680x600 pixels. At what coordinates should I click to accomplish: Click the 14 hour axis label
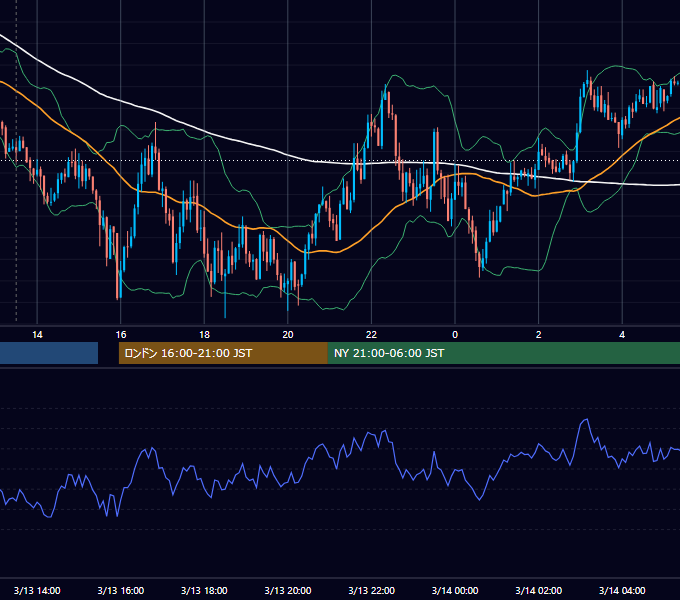tap(37, 335)
